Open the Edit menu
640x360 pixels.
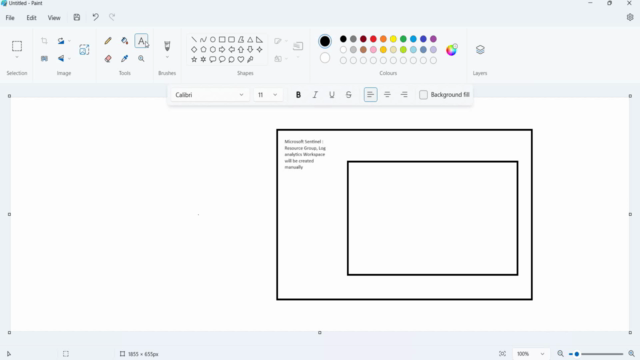31,18
